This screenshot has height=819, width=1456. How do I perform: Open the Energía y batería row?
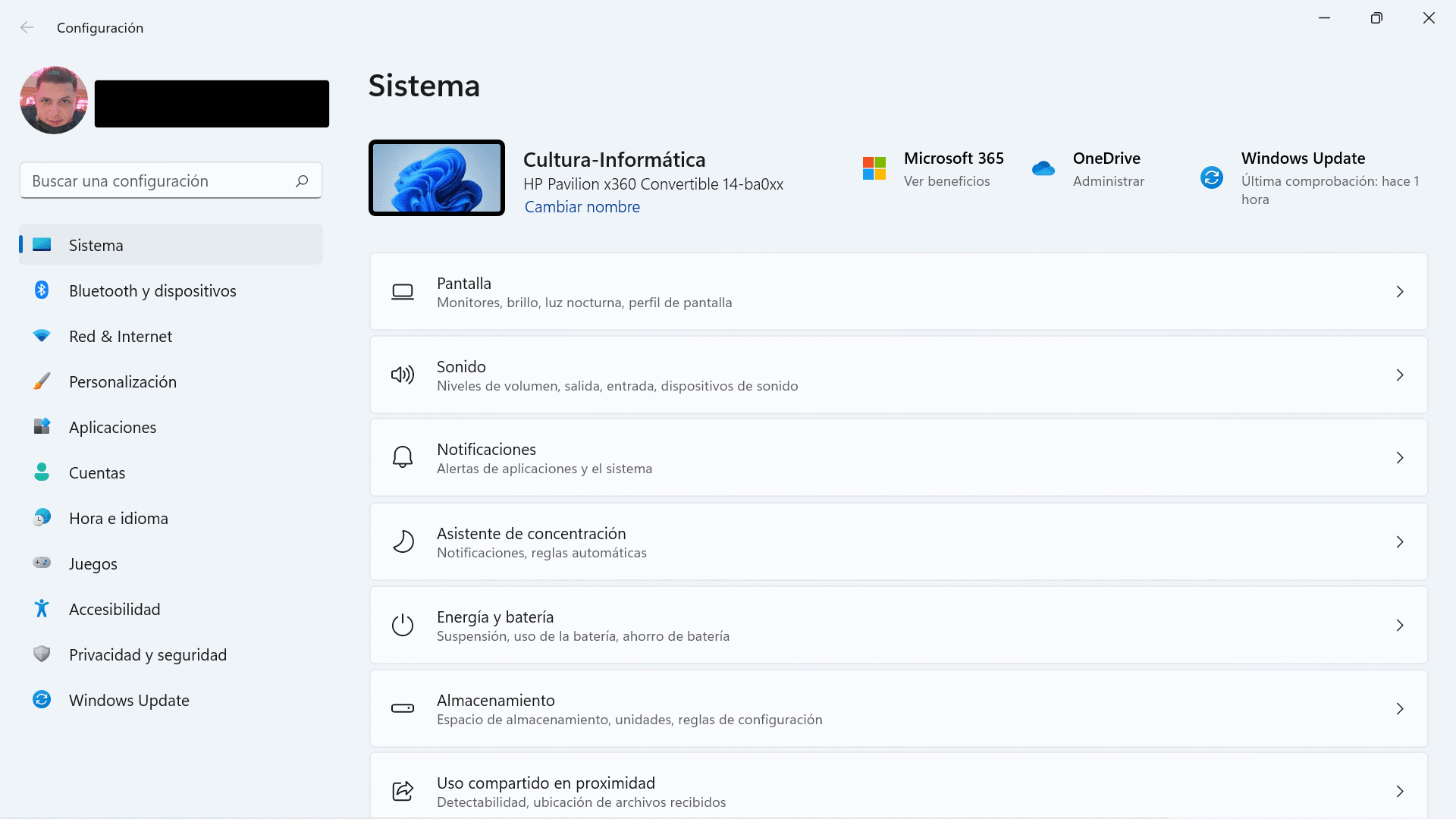tap(899, 626)
